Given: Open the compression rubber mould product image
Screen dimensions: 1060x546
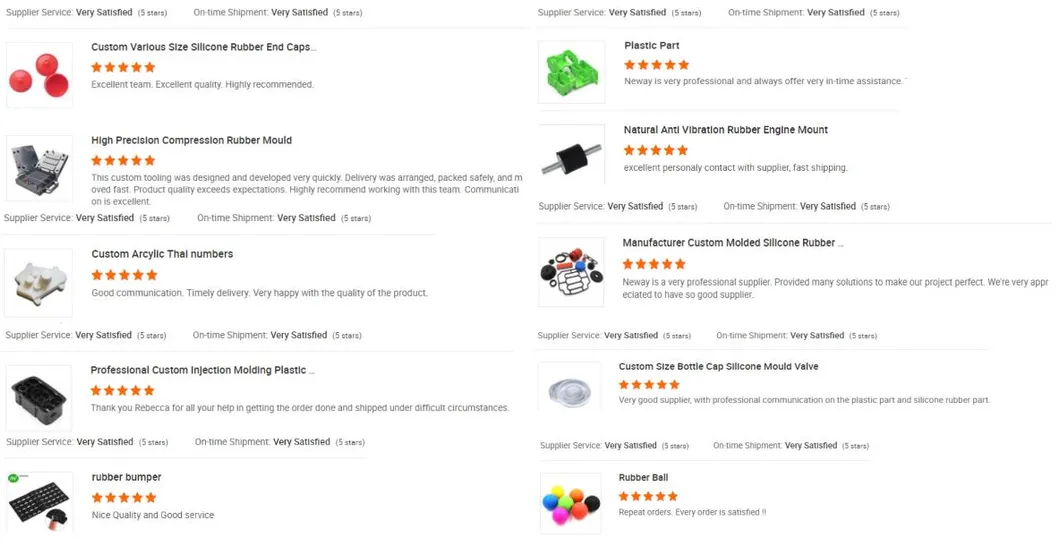Looking at the screenshot, I should 39,168.
